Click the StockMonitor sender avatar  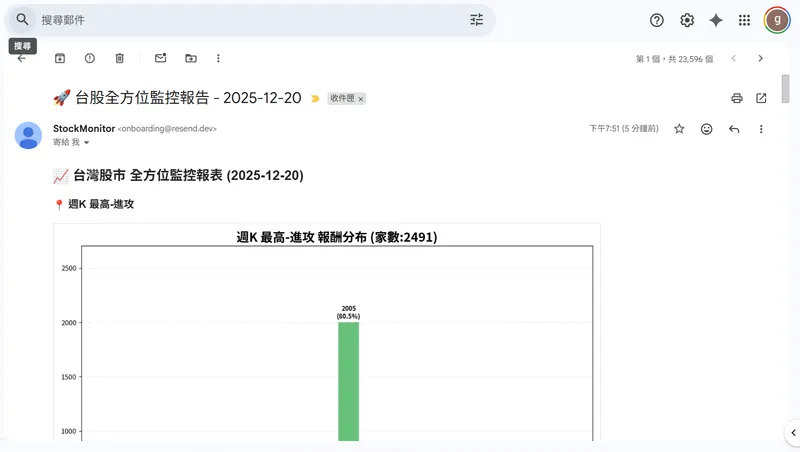click(28, 135)
